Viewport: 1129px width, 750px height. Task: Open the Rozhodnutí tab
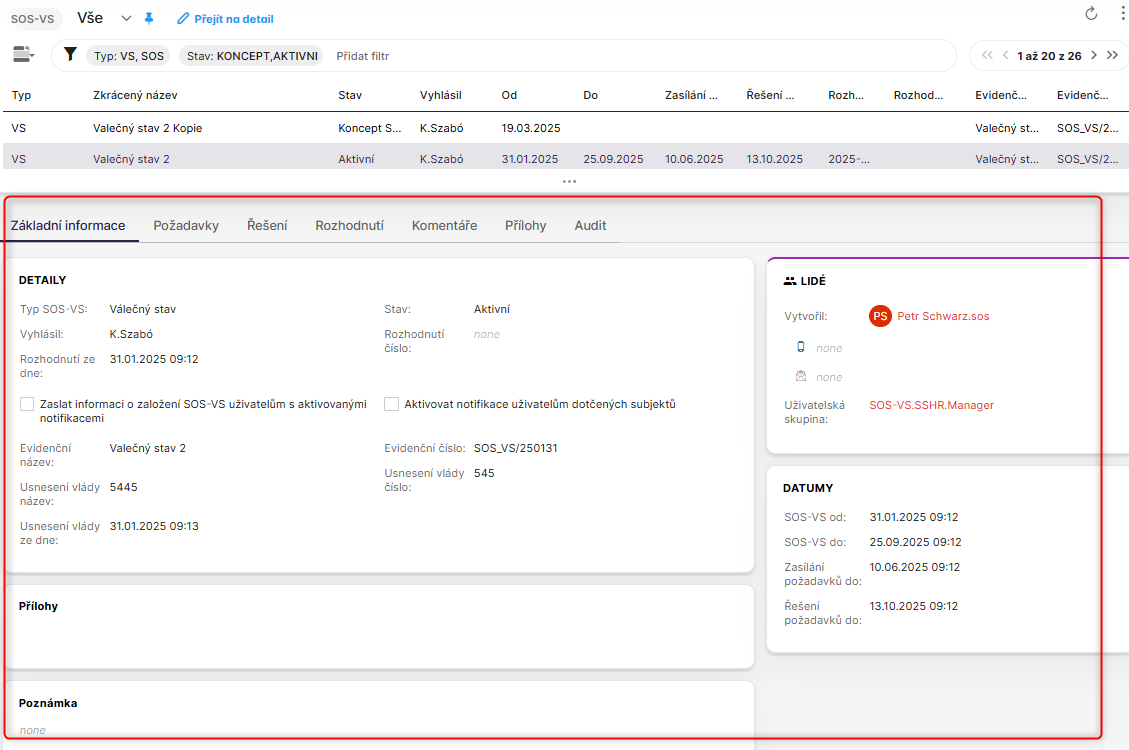(x=349, y=226)
